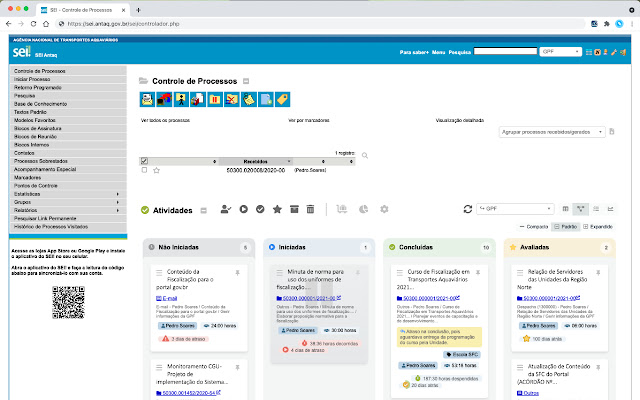Assign user with the person-check activities icon

[x=226, y=209]
